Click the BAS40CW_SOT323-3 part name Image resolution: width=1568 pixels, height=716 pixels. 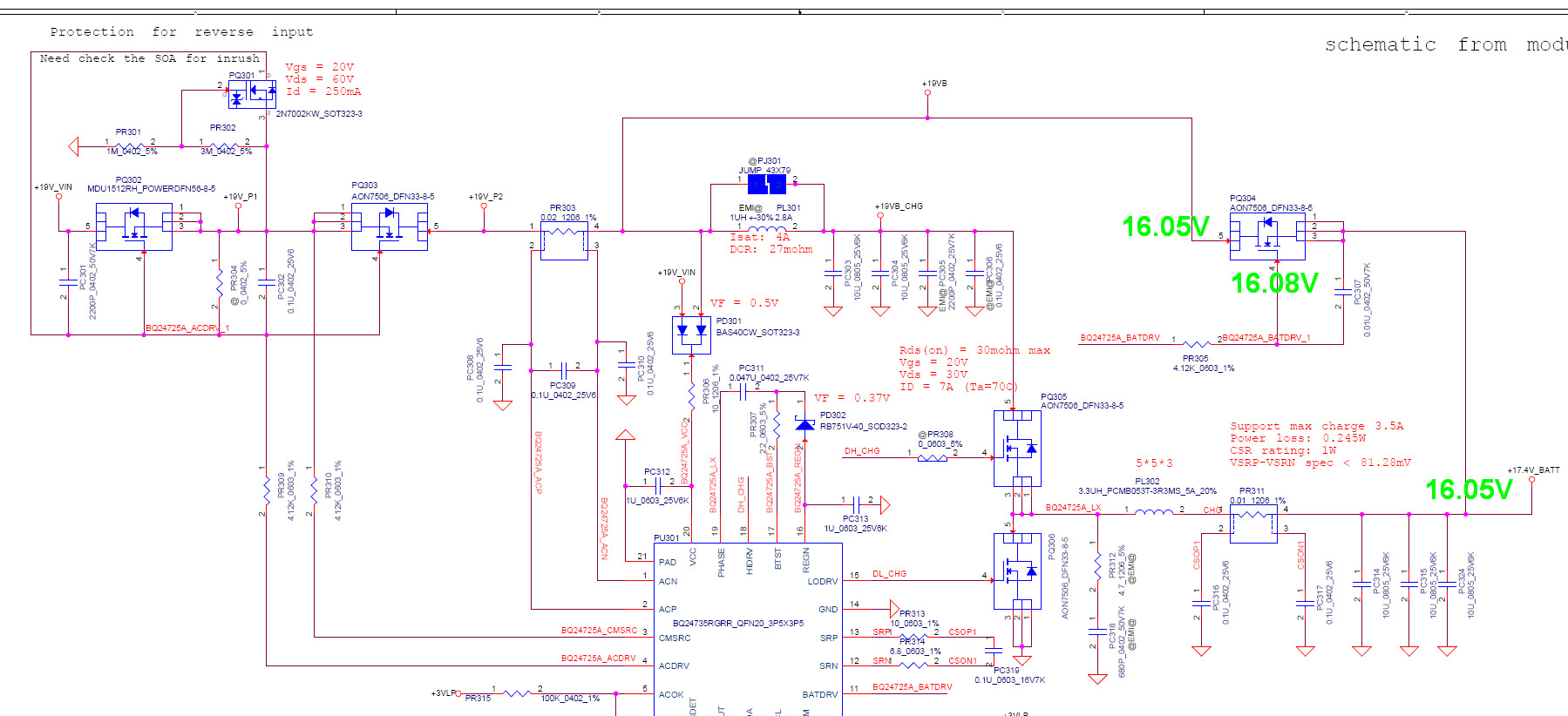tap(757, 333)
